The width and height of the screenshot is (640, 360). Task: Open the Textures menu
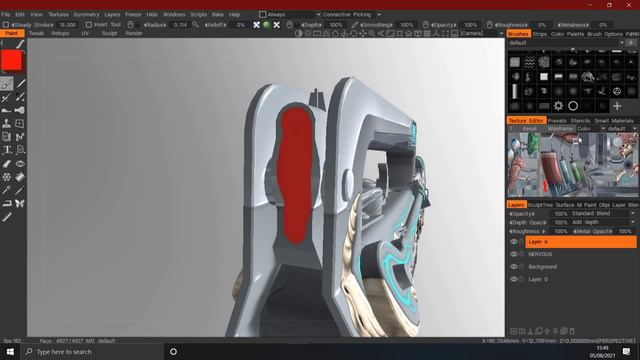(58, 15)
